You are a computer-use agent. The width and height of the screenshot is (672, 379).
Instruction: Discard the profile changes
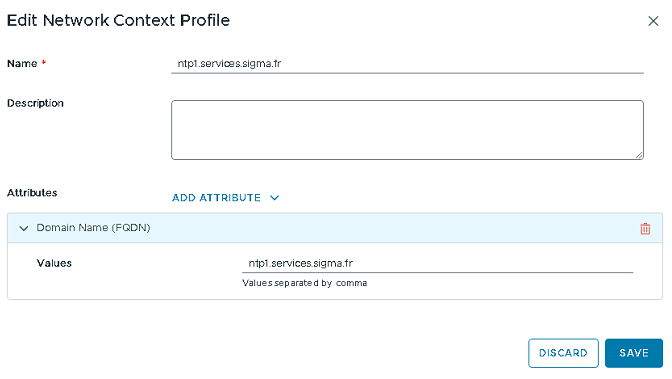pyautogui.click(x=563, y=353)
